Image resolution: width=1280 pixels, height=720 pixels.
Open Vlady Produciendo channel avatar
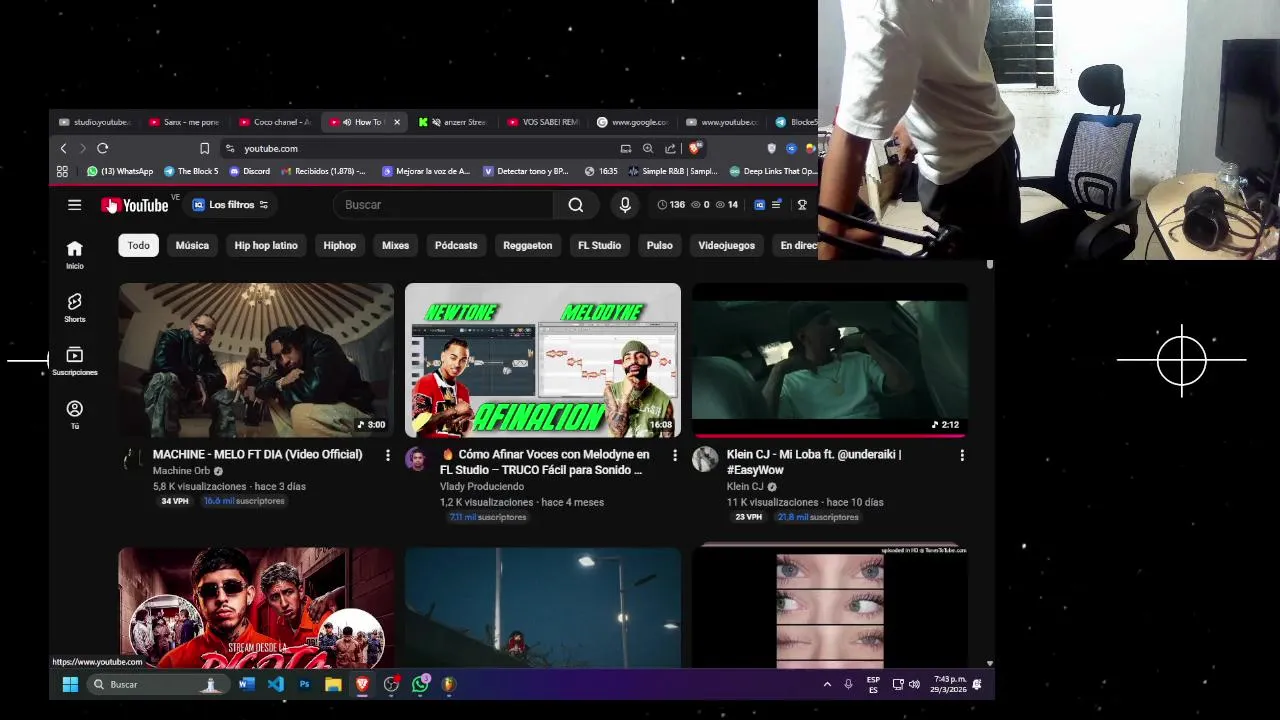coord(418,459)
